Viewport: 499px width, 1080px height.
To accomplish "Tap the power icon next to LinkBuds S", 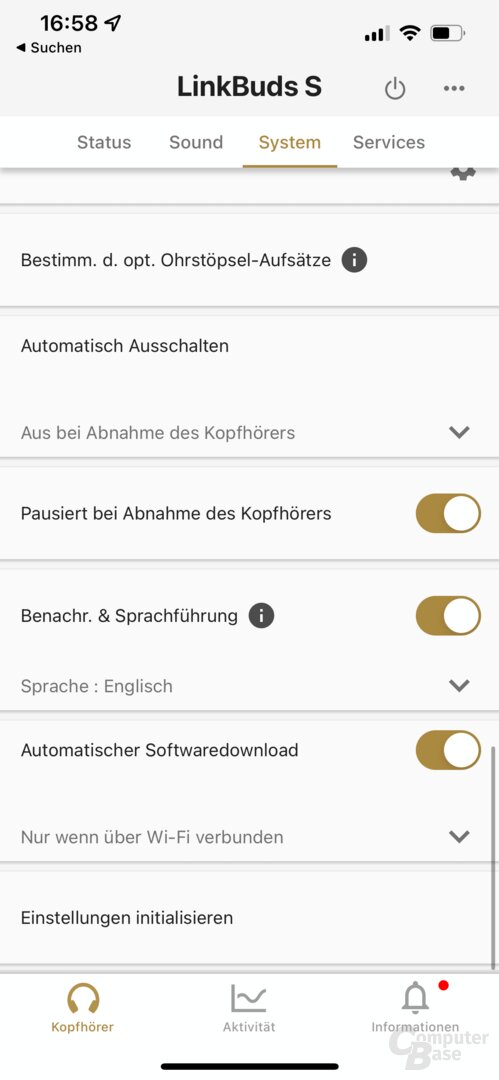I will [395, 89].
